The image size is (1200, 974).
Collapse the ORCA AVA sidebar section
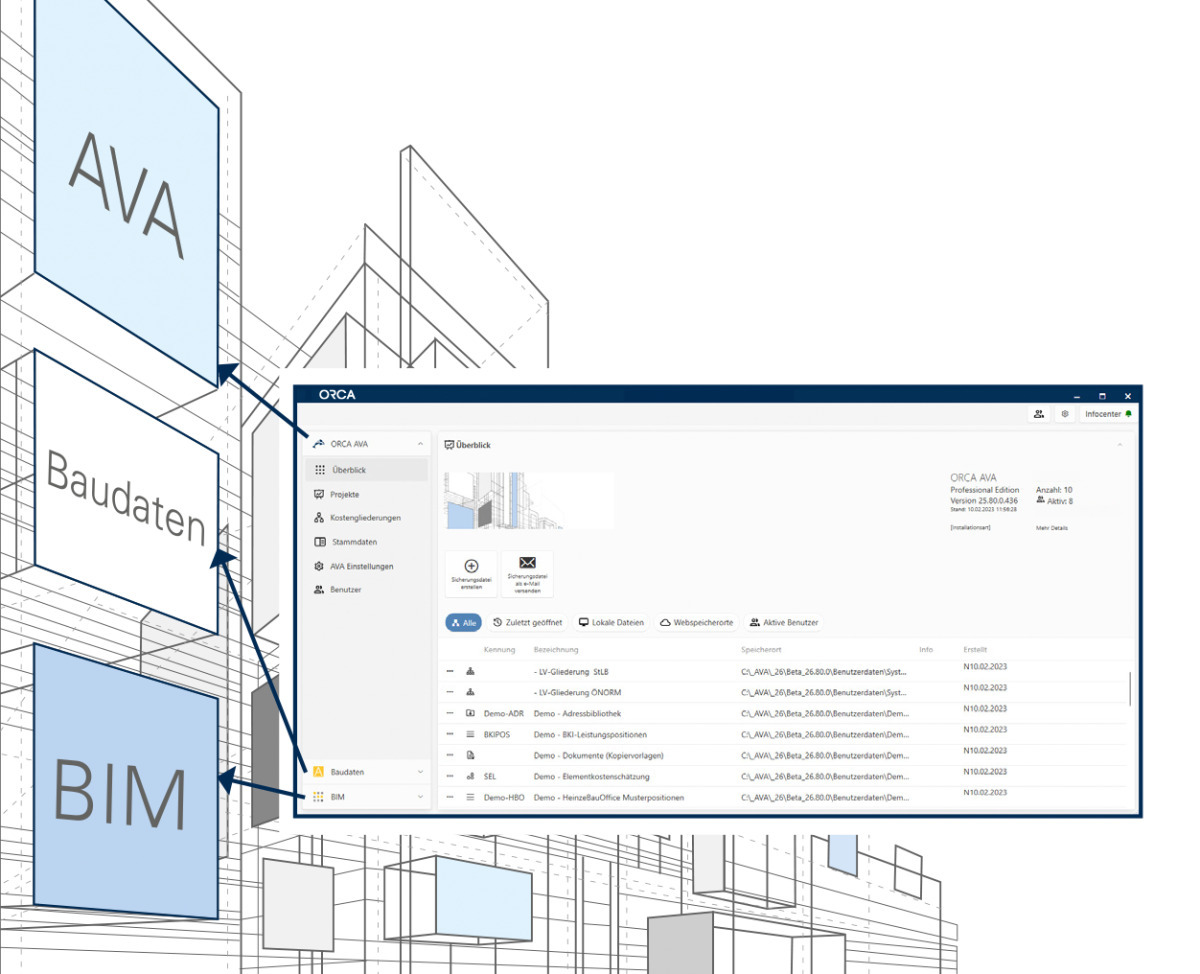(x=420, y=444)
